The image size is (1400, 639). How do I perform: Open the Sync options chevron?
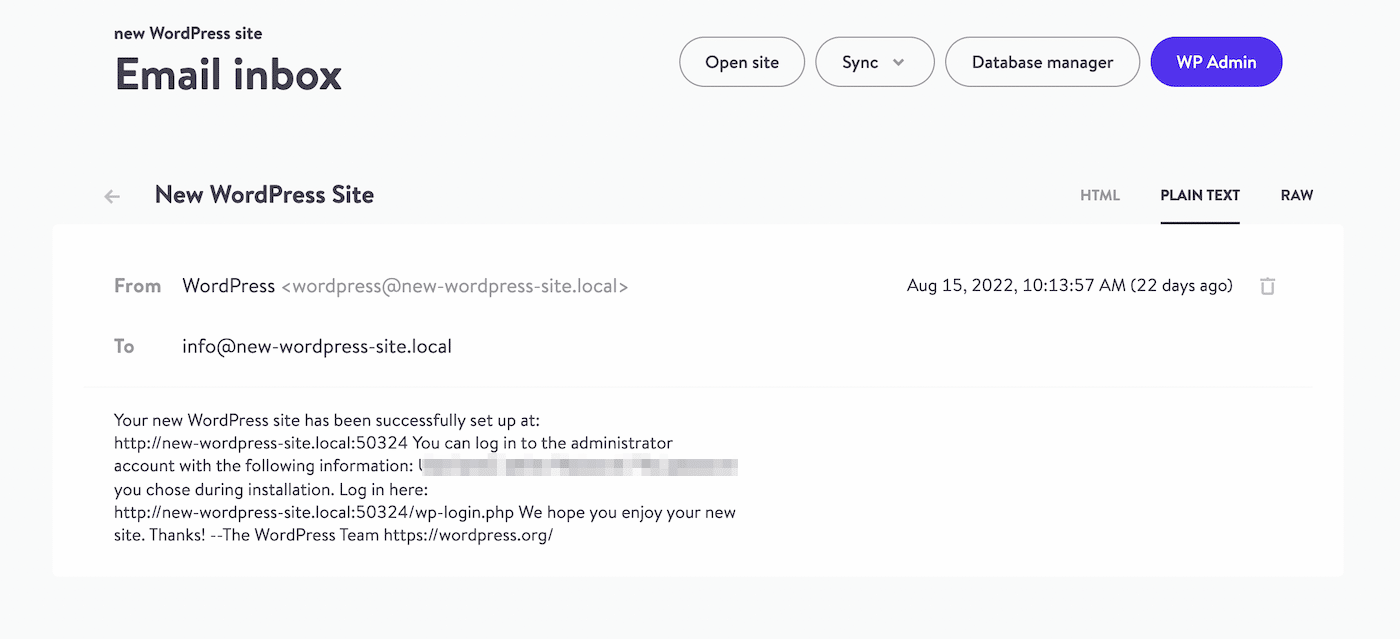coord(898,61)
